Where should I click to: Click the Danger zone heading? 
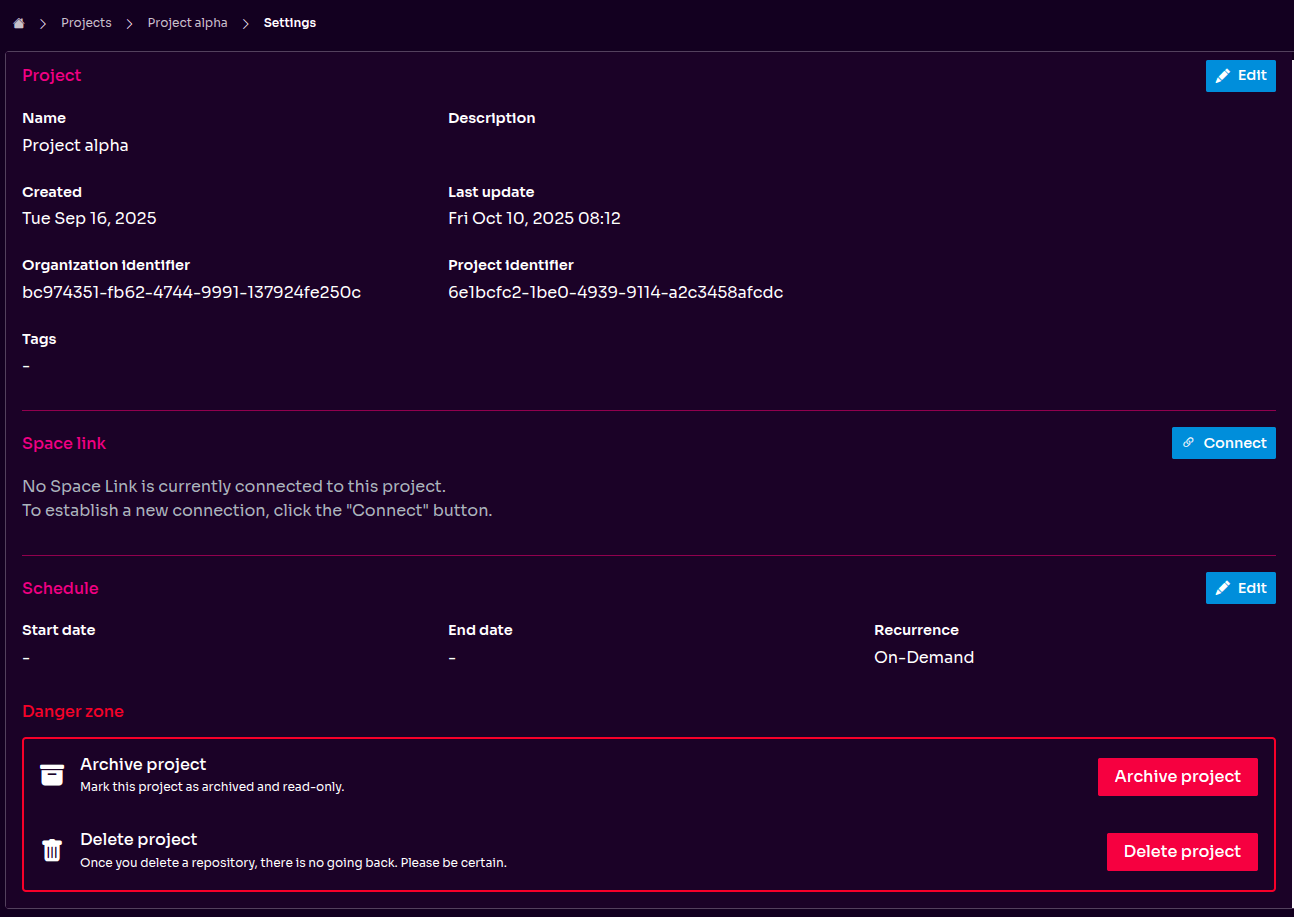coord(73,712)
